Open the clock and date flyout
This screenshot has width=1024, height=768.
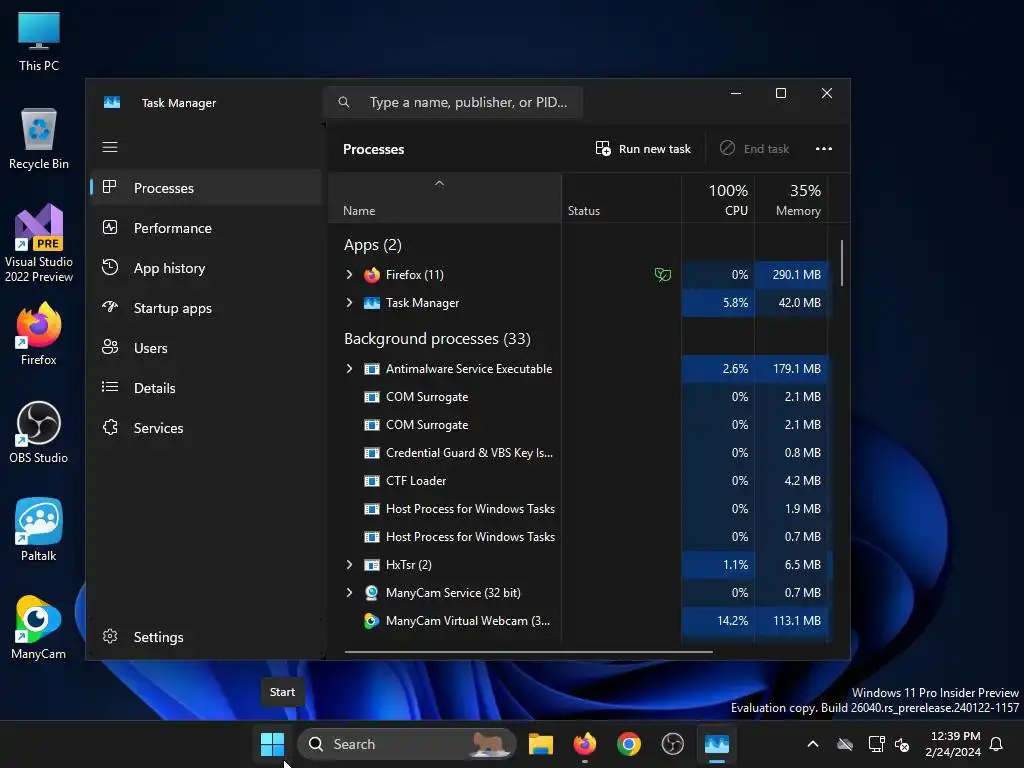click(x=953, y=744)
